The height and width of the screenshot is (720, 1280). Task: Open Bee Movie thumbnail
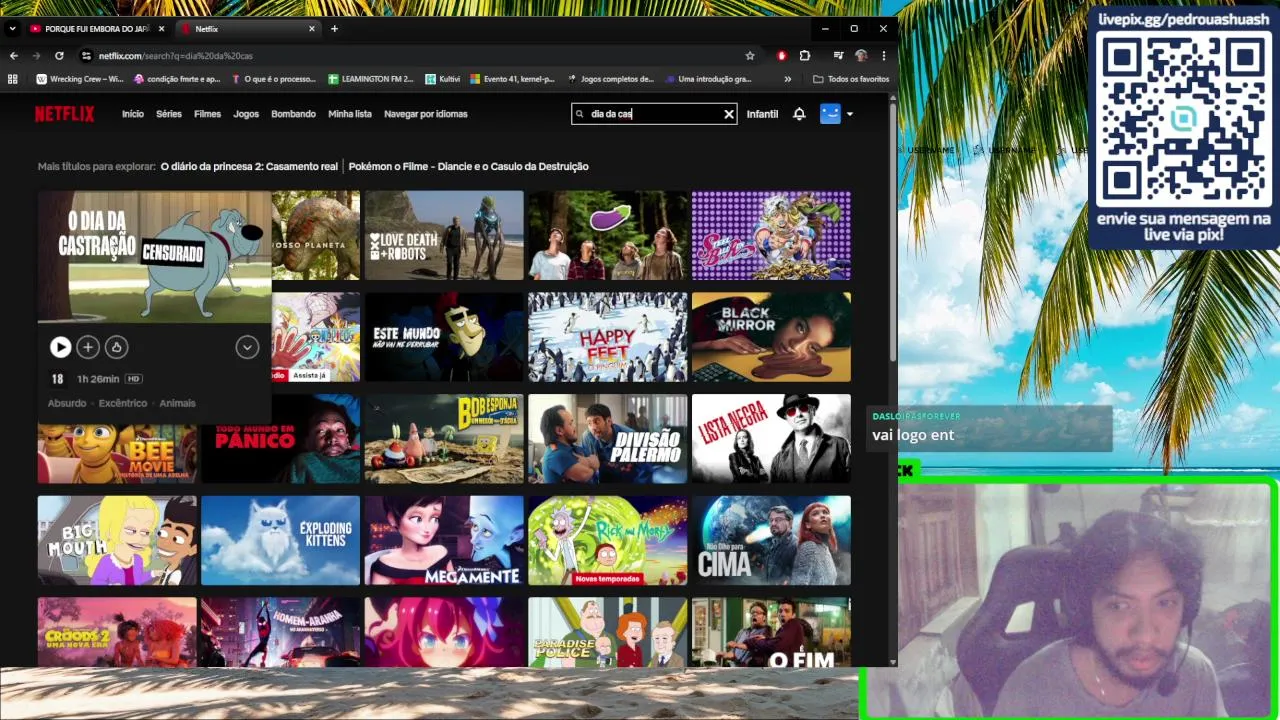point(117,452)
